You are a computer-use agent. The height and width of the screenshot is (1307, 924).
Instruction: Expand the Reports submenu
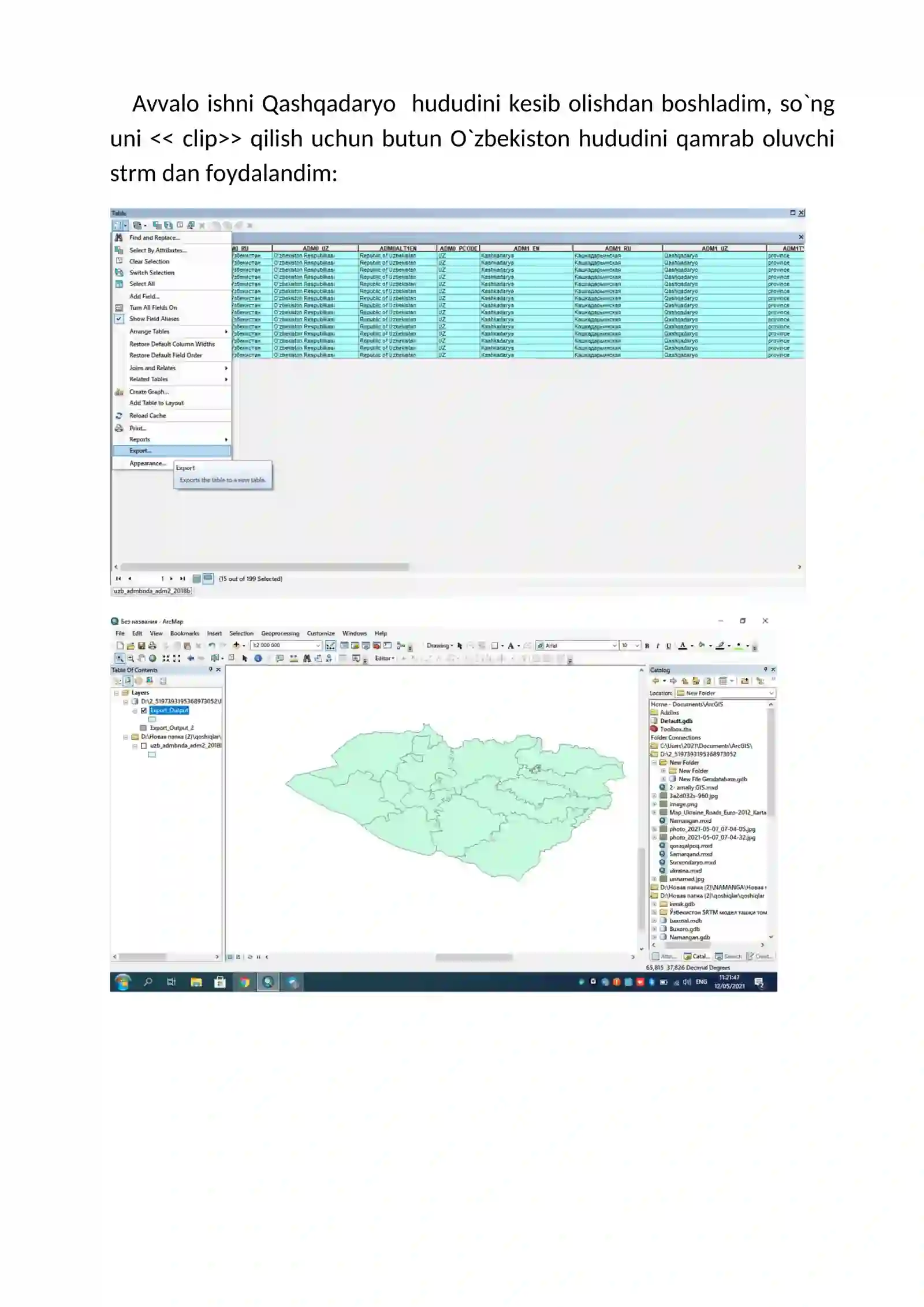[172, 440]
